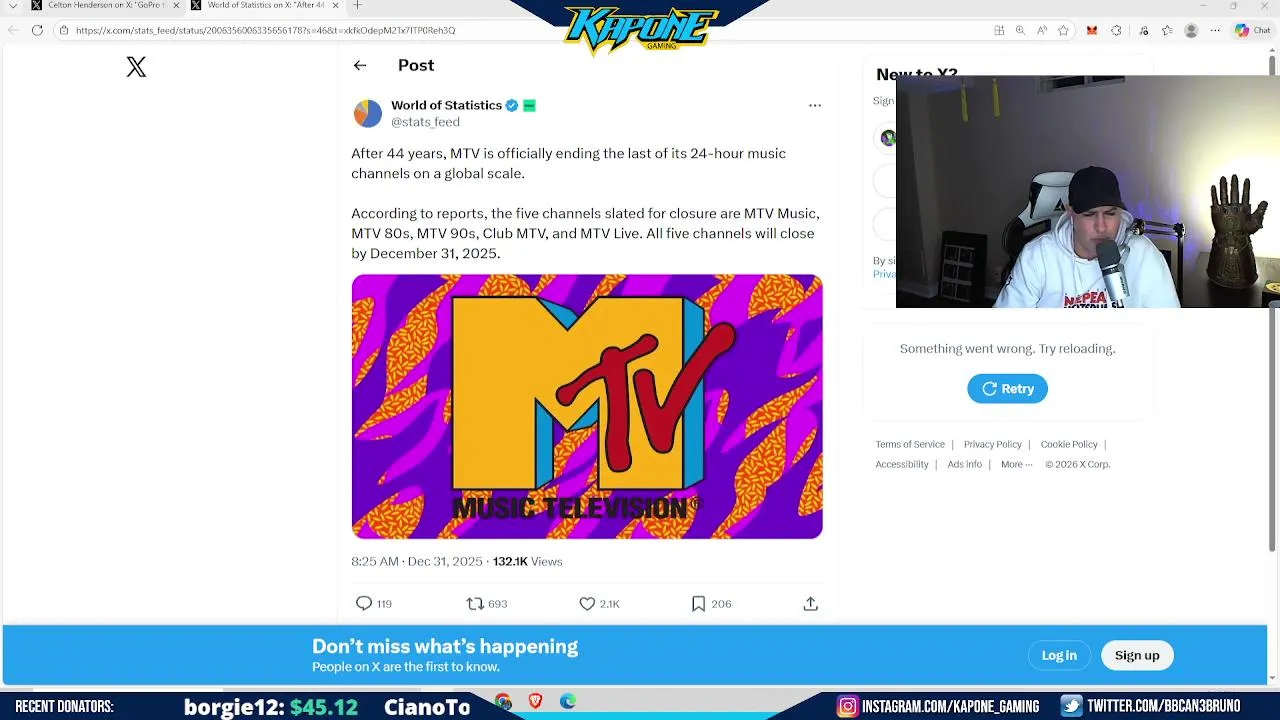Screen dimensions: 1280x720
Task: Click the X logo icon
Action: coord(136,67)
